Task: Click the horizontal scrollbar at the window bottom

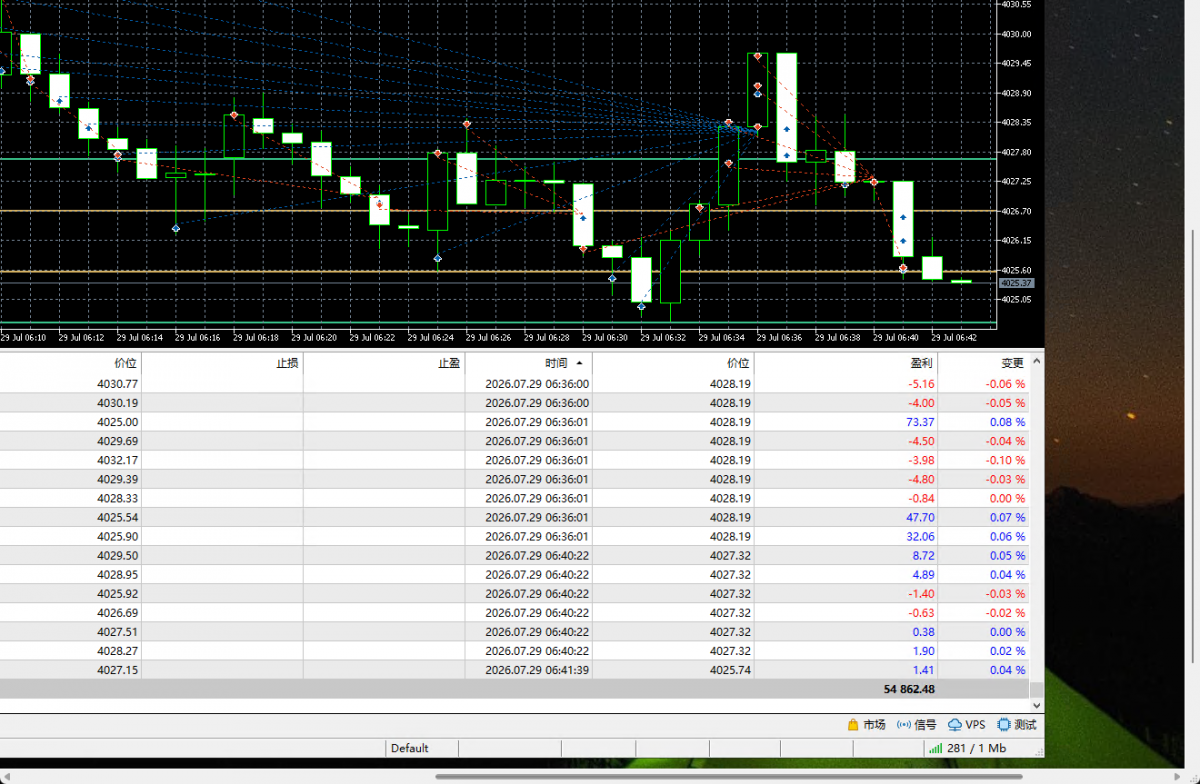Action: 730,776
